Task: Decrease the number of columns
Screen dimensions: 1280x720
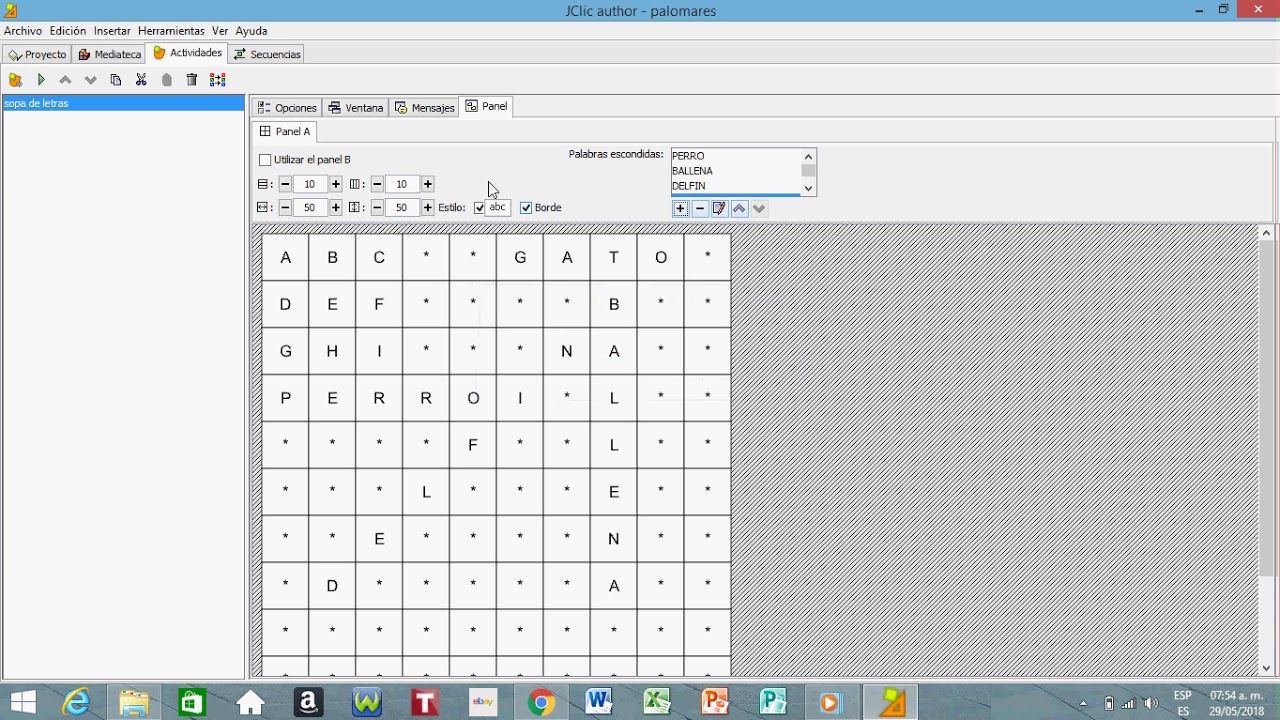Action: point(377,184)
